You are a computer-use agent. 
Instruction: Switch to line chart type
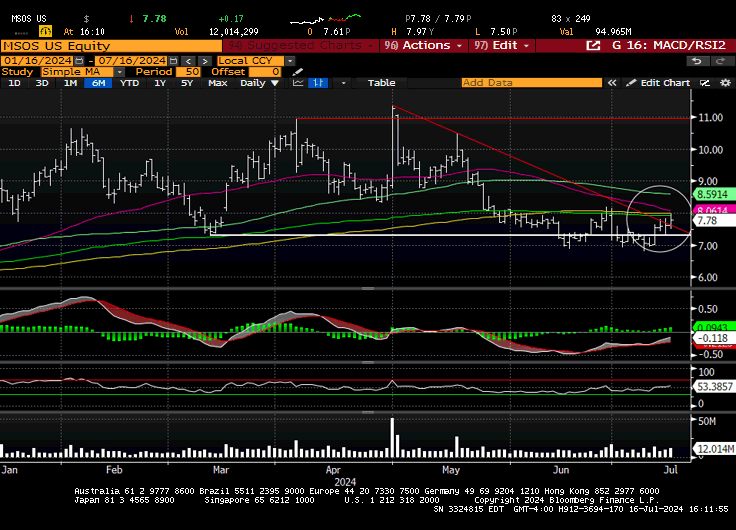pyautogui.click(x=298, y=83)
